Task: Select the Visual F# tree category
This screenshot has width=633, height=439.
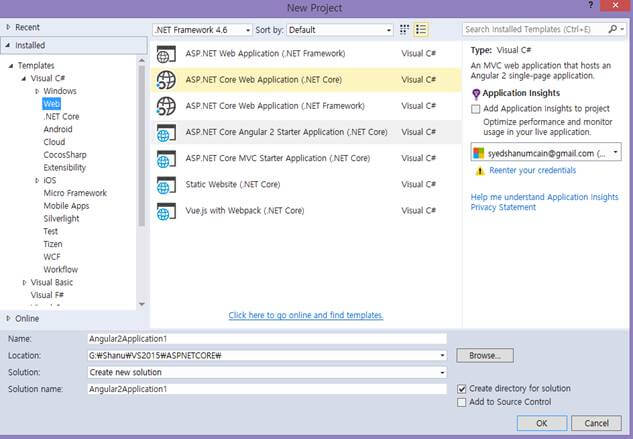Action: pos(47,295)
